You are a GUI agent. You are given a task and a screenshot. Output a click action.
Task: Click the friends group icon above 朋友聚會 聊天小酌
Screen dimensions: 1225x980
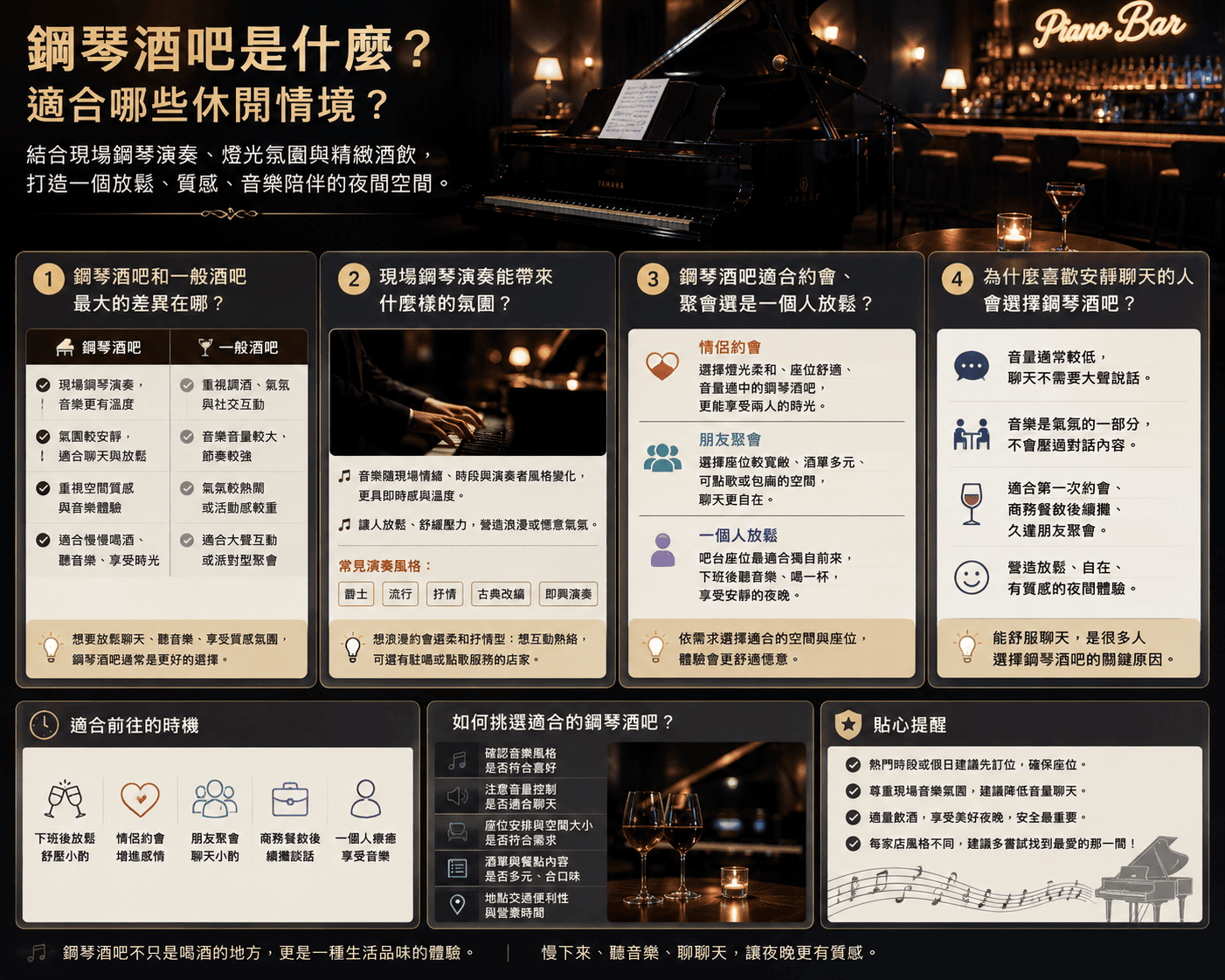pos(215,798)
